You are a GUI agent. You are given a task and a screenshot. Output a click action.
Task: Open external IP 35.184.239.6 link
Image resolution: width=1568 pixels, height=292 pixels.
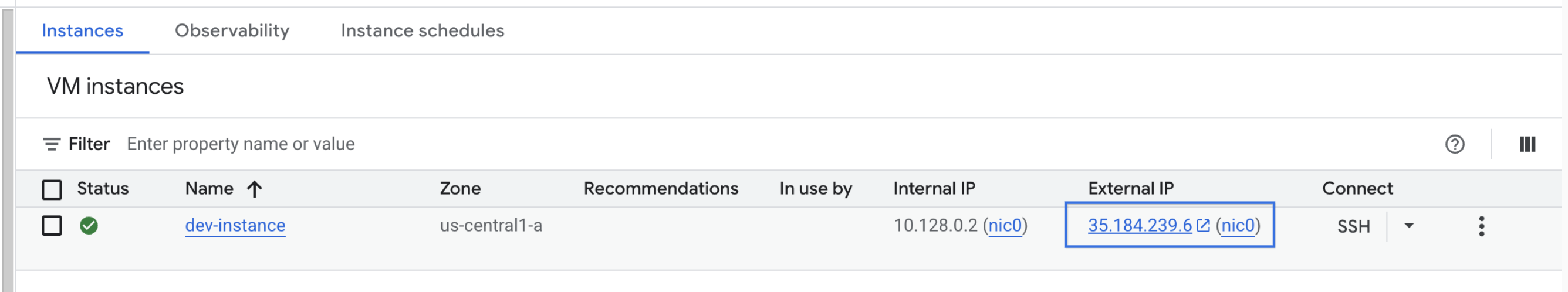(x=1140, y=226)
